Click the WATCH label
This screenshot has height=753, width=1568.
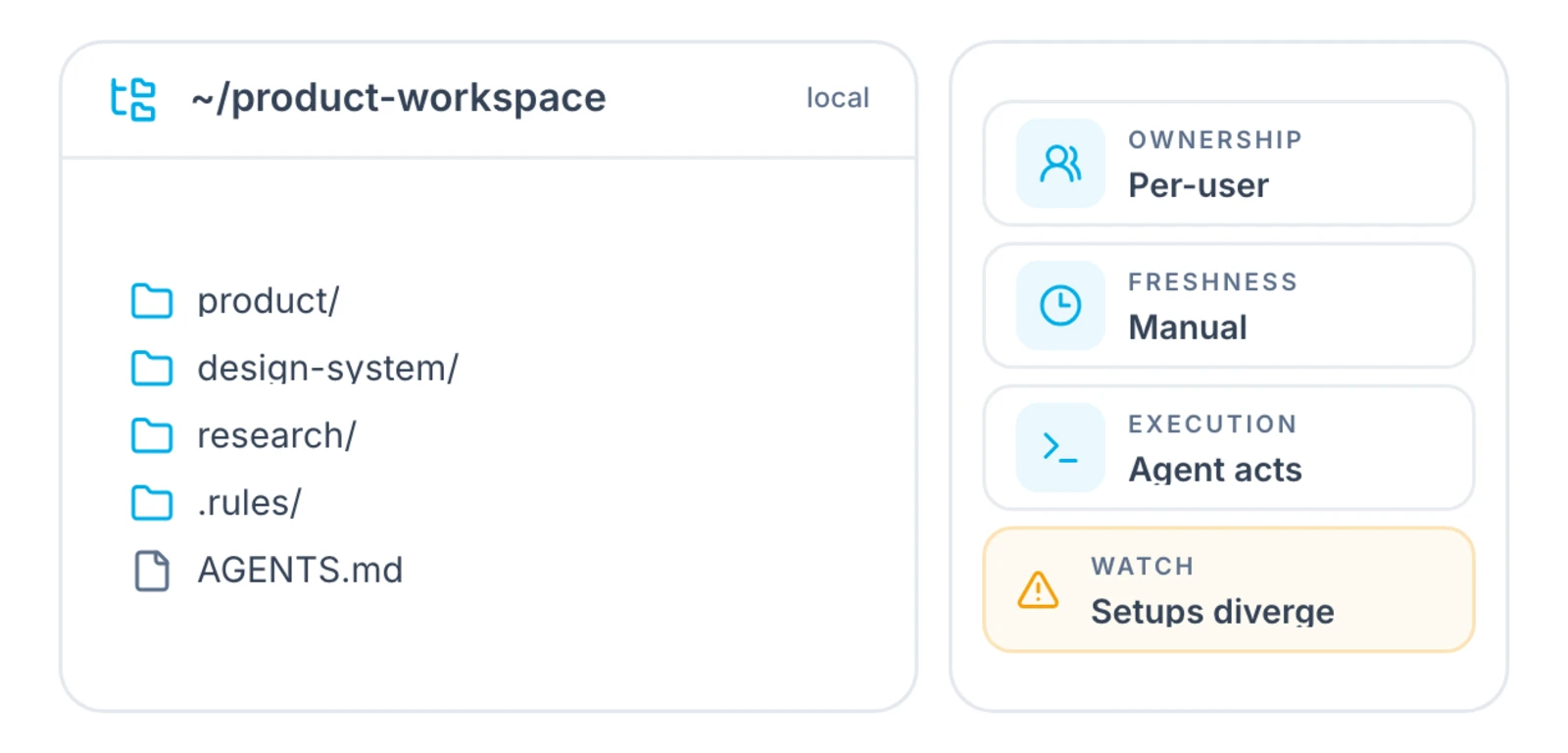1143,567
